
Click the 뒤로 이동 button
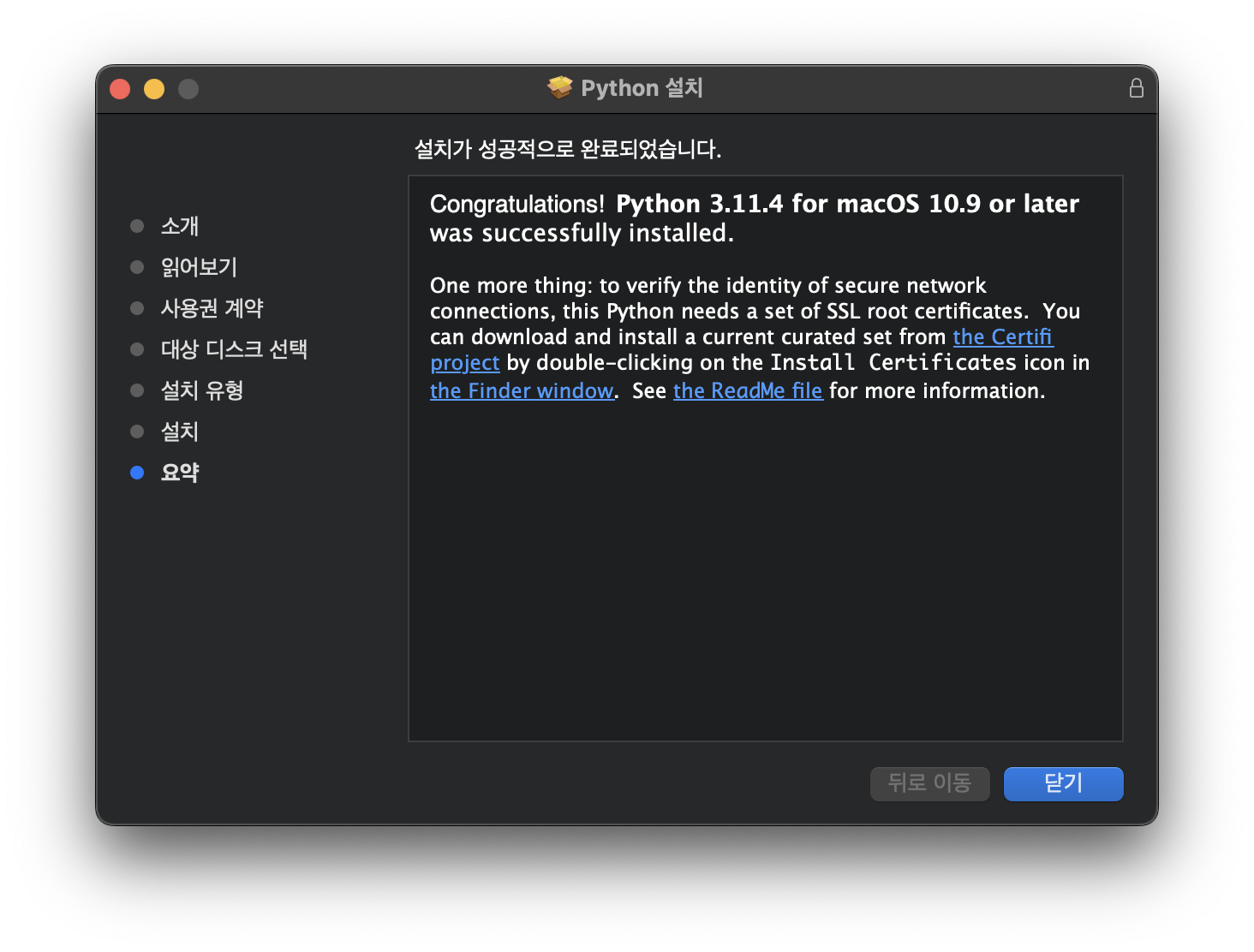(929, 783)
